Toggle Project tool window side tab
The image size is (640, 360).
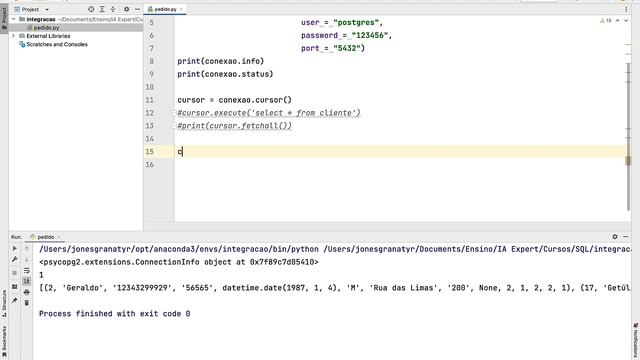click(x=4, y=18)
